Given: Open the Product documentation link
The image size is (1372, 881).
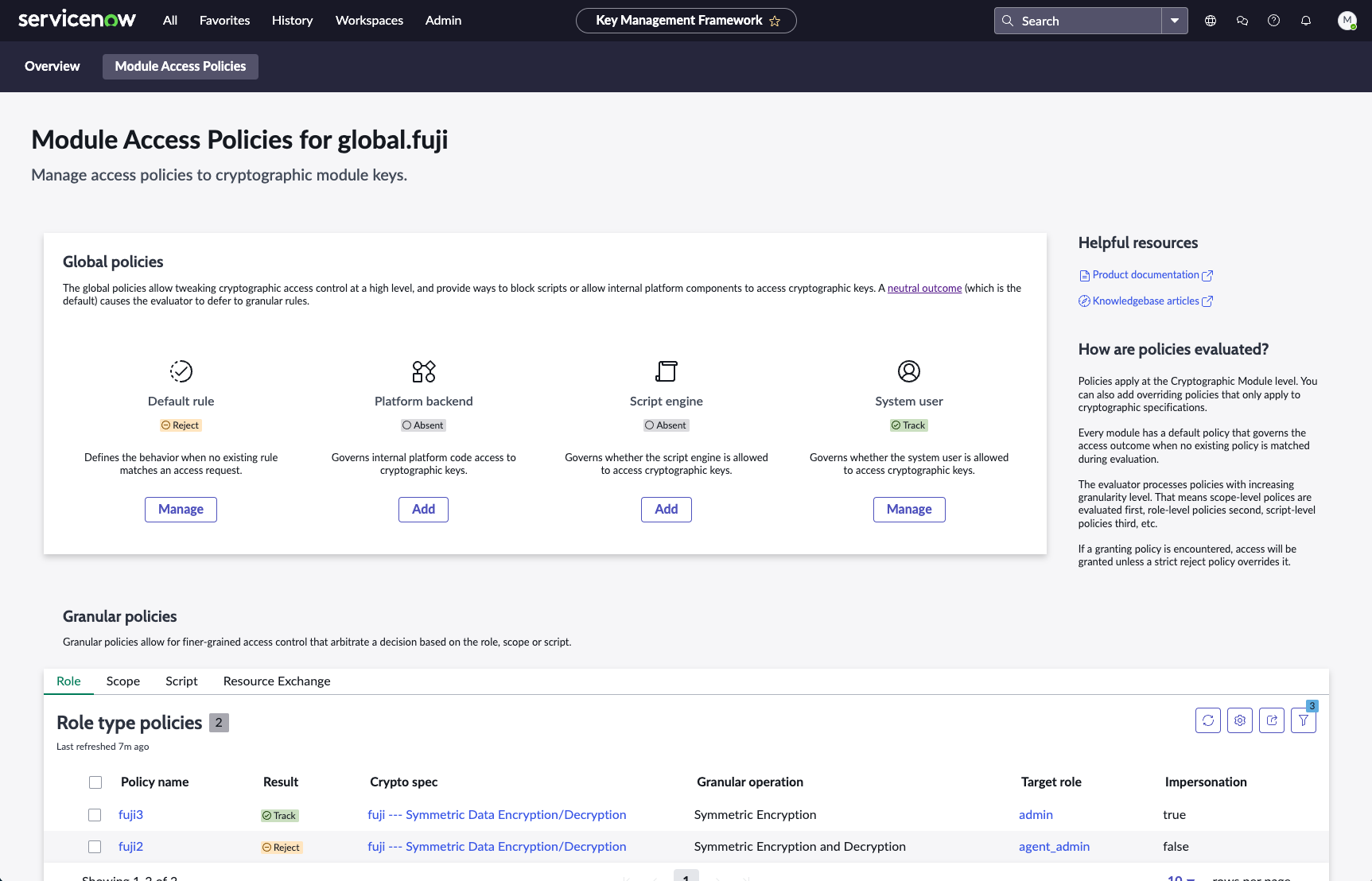Looking at the screenshot, I should coord(1145,275).
